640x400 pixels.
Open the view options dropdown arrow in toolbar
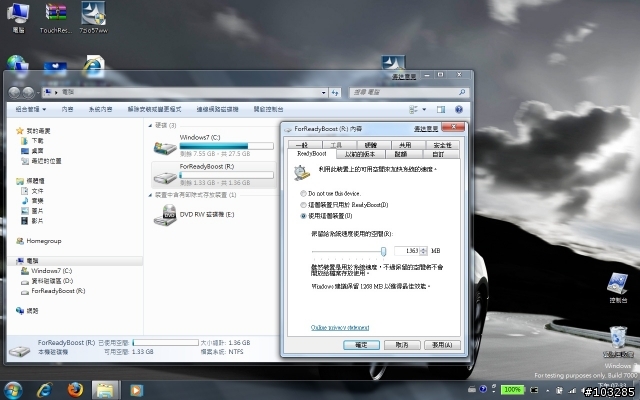click(424, 109)
